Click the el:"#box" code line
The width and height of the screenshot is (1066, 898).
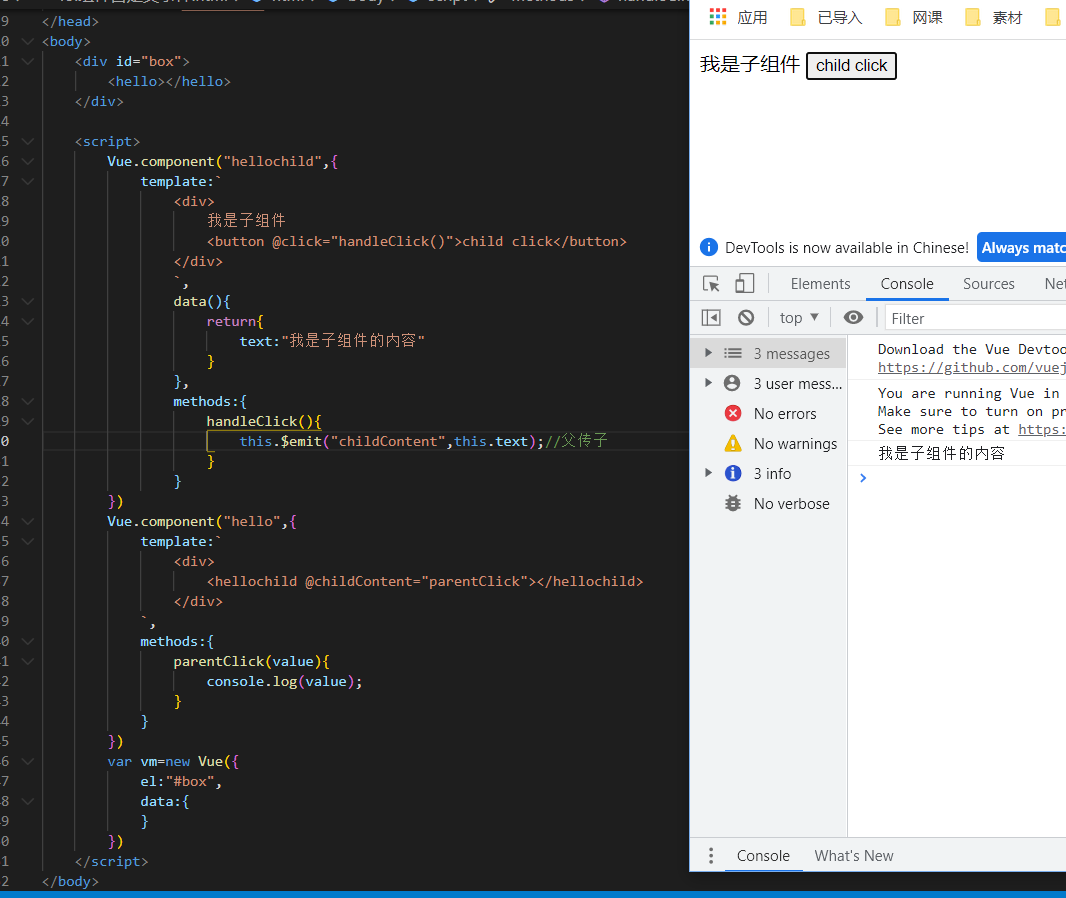tap(181, 781)
